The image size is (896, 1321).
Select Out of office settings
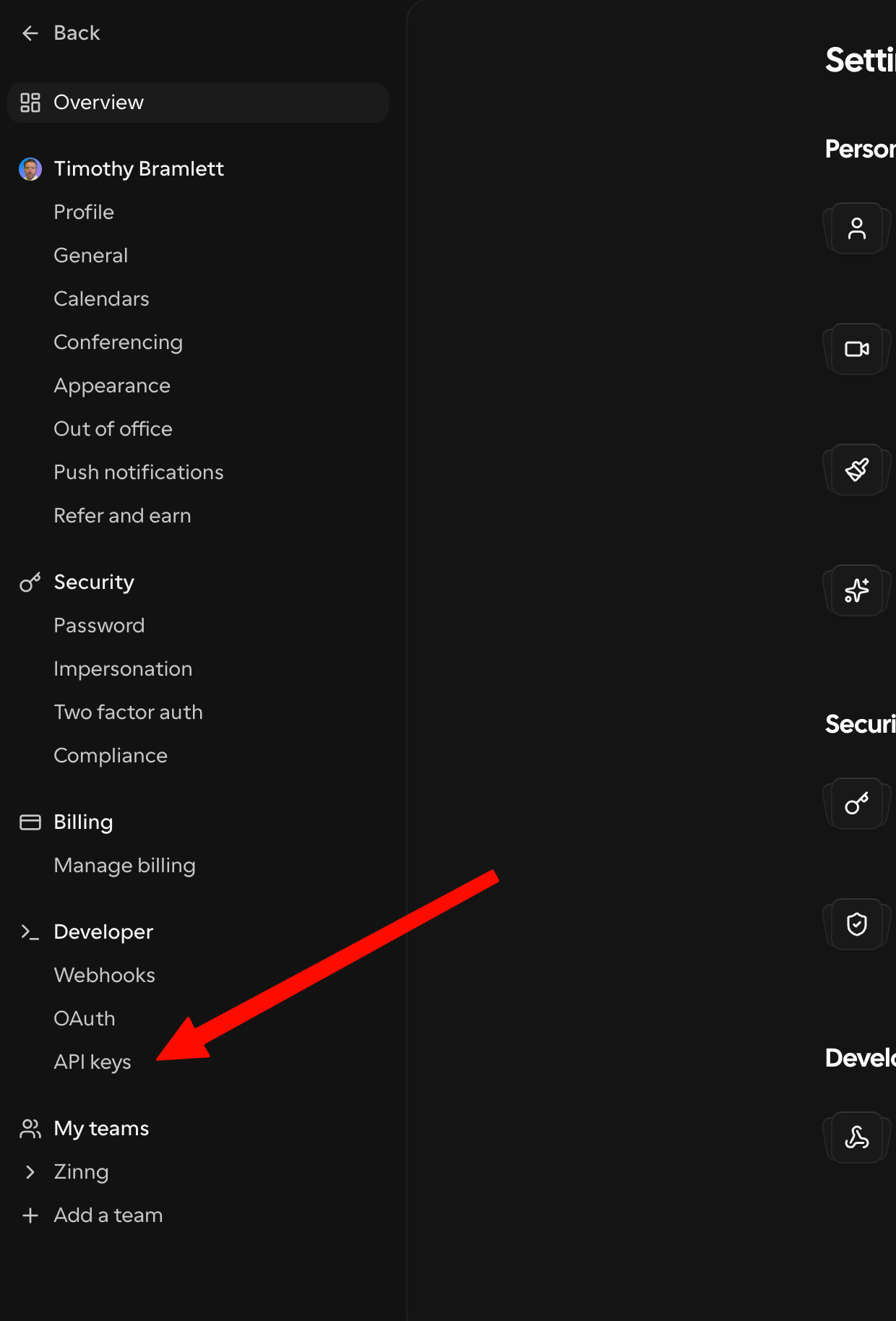pyautogui.click(x=113, y=429)
